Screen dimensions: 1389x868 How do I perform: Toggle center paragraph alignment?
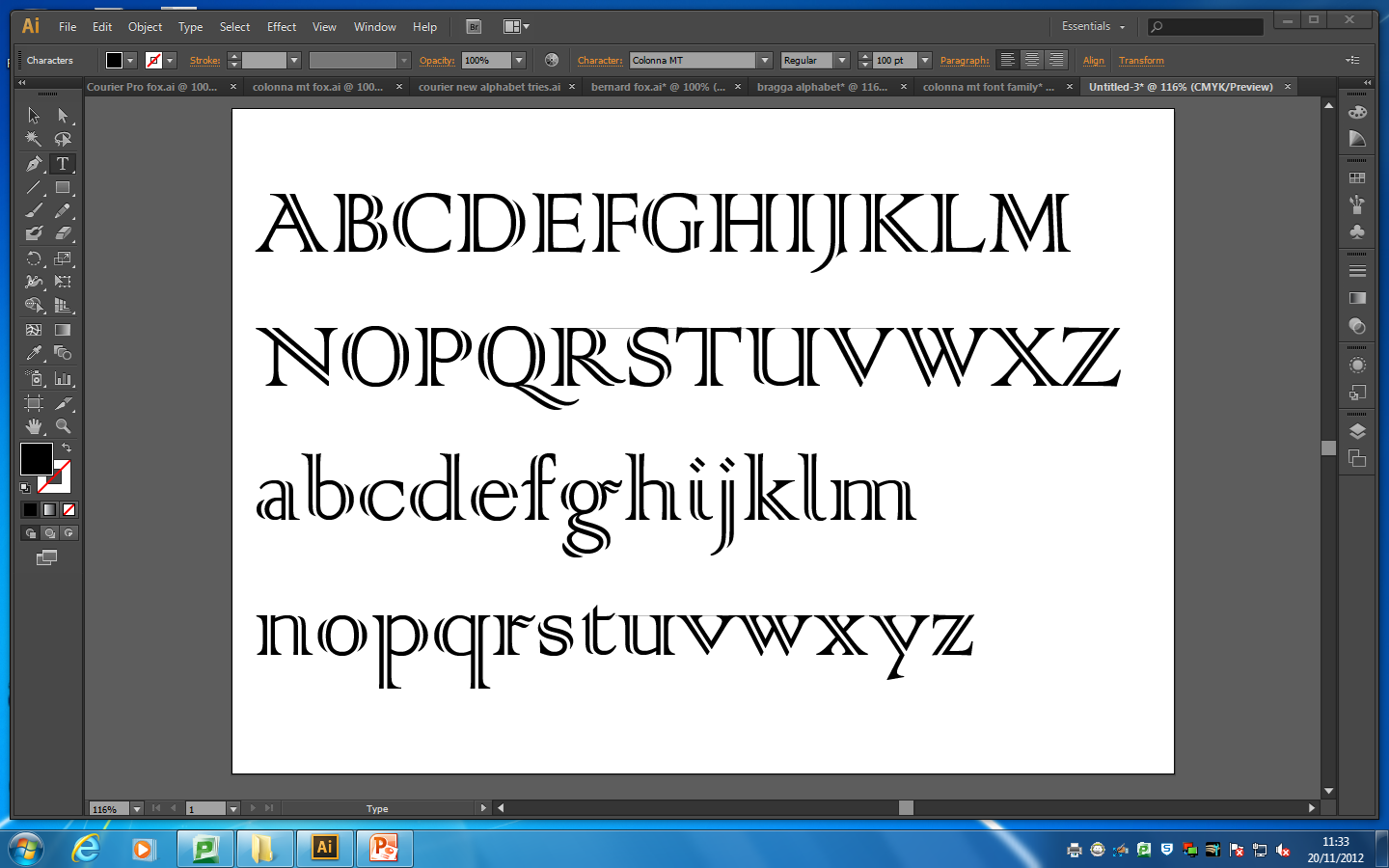[1032, 60]
